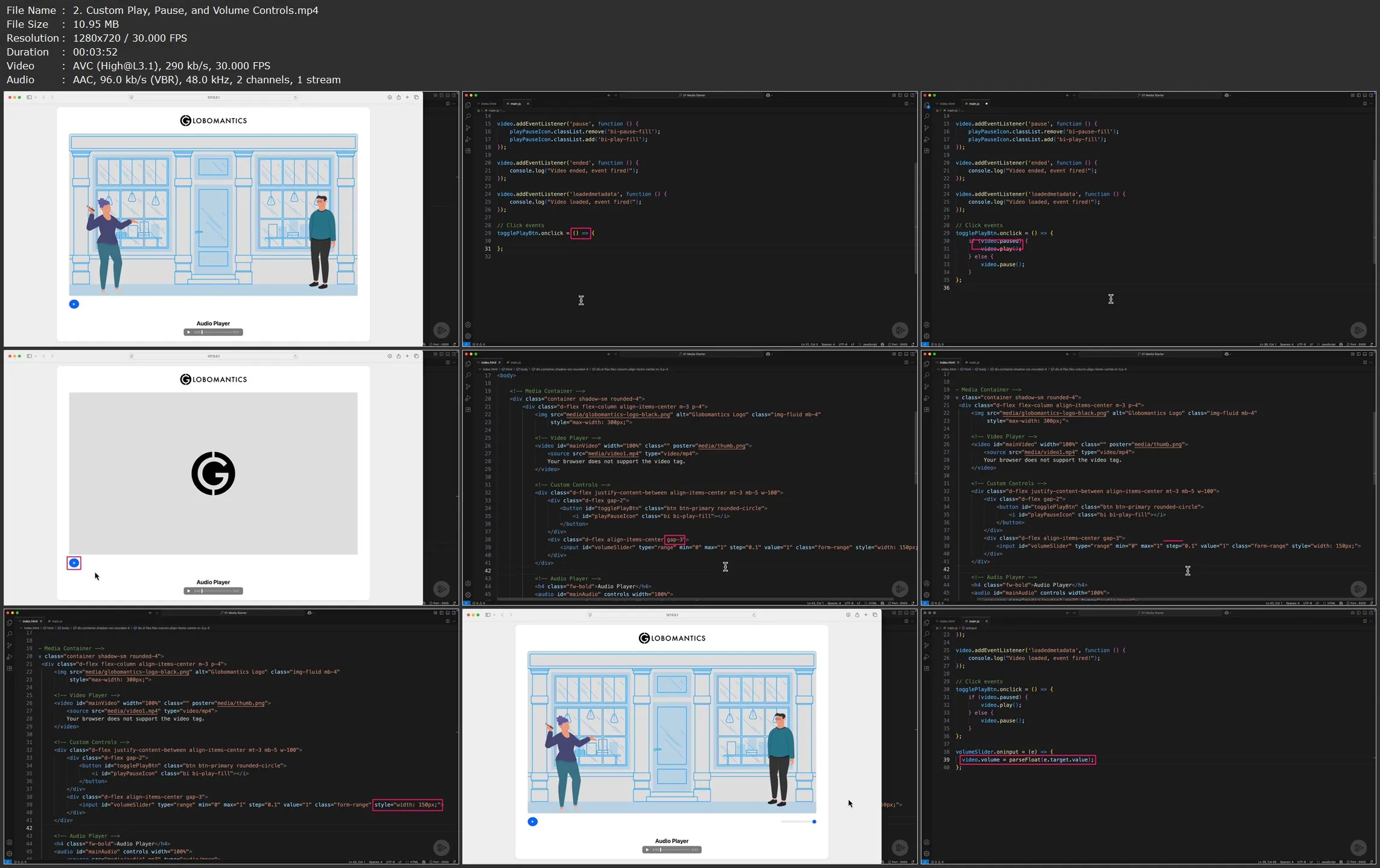Click '01 Media Starter' search box in gap-3 frame

click(x=692, y=354)
